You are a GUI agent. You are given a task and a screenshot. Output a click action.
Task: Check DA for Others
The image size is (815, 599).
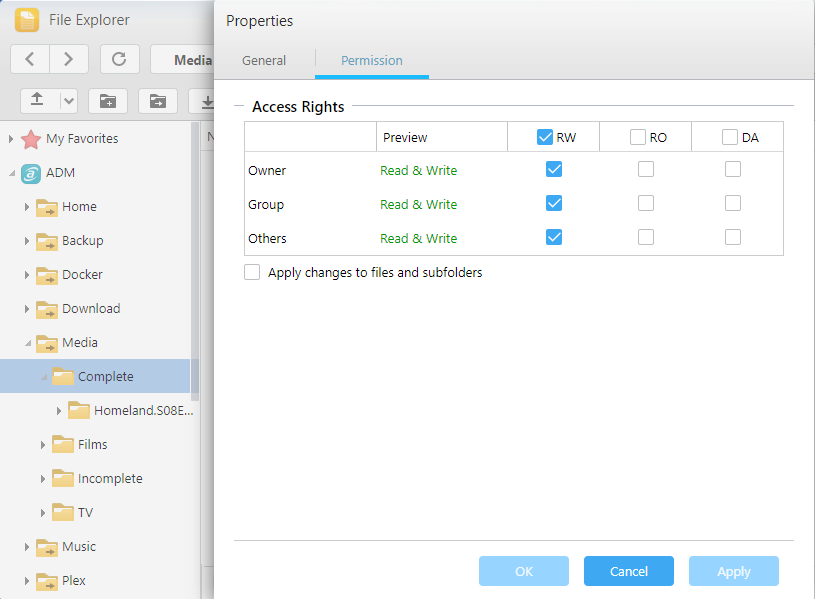tap(732, 237)
